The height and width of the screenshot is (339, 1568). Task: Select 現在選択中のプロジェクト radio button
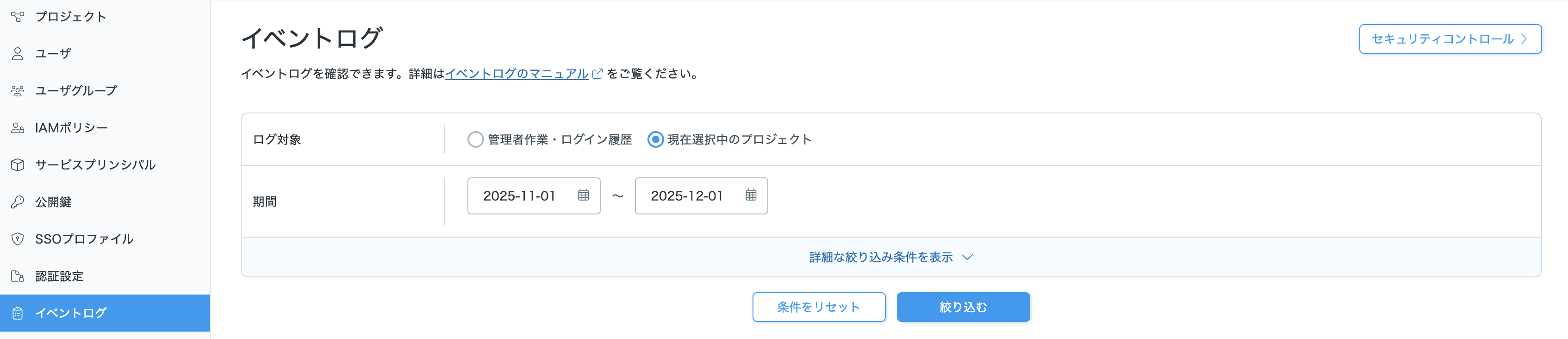(655, 139)
